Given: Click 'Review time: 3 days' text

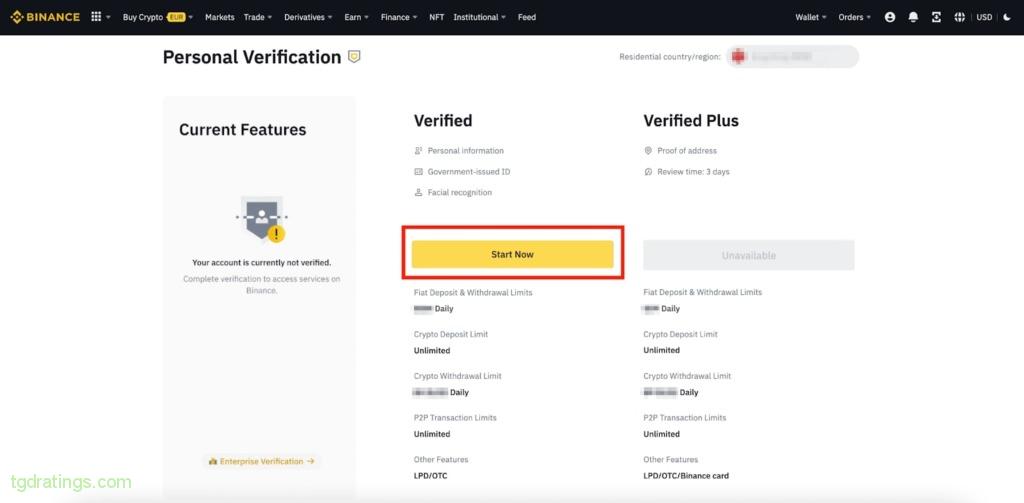Looking at the screenshot, I should tap(694, 172).
